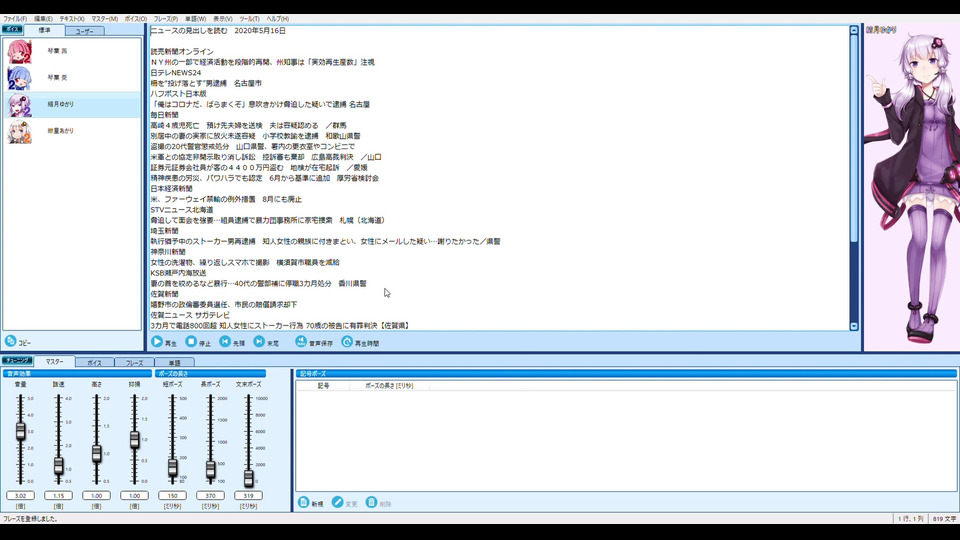Click the 結月ゆかり character illustration
The image size is (960, 540).
[x=912, y=187]
